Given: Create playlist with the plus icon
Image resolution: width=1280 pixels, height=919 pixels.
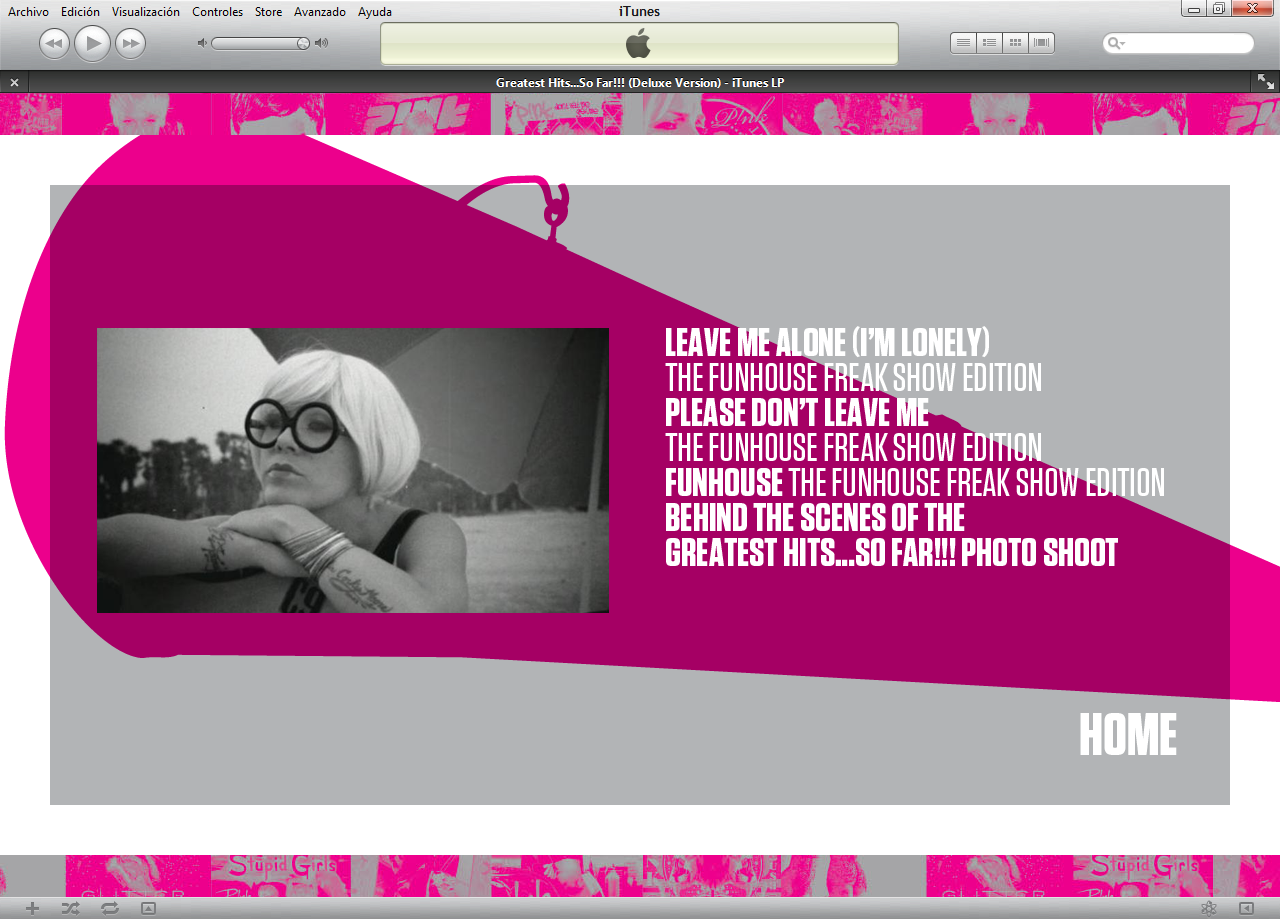Looking at the screenshot, I should [x=32, y=908].
